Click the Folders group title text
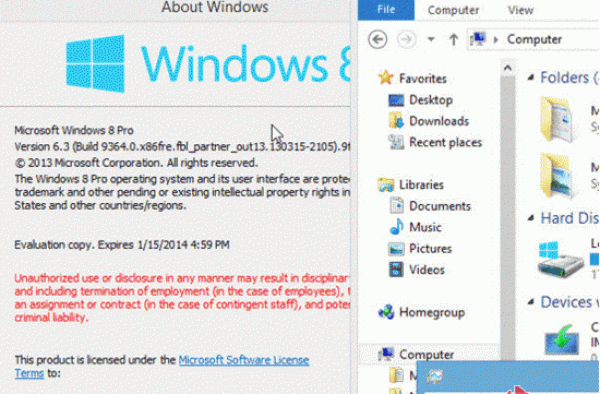Image resolution: width=600 pixels, height=394 pixels. 569,78
